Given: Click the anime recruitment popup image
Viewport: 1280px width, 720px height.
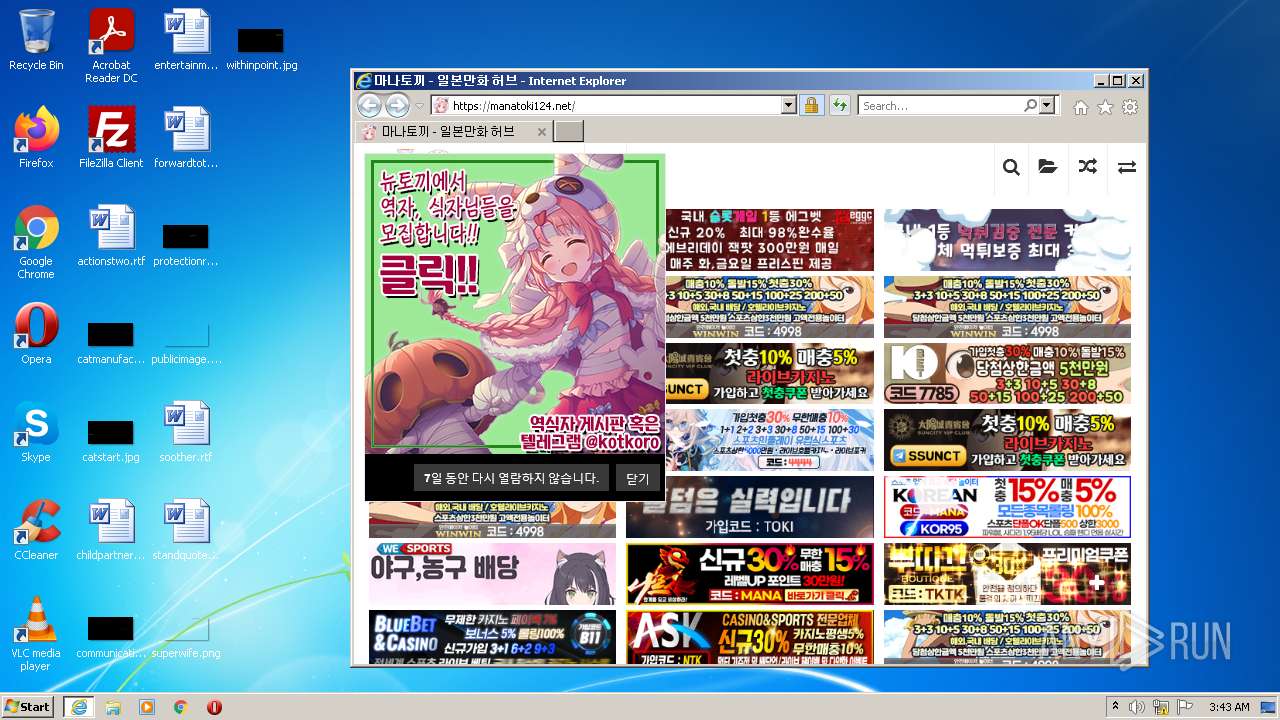Looking at the screenshot, I should 515,302.
